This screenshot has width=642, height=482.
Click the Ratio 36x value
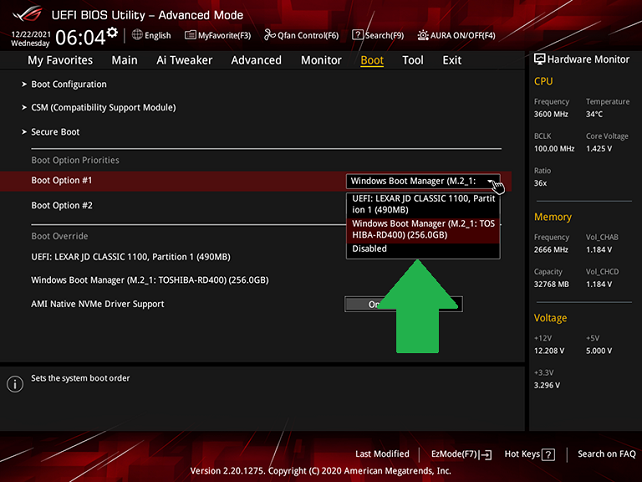pos(540,183)
